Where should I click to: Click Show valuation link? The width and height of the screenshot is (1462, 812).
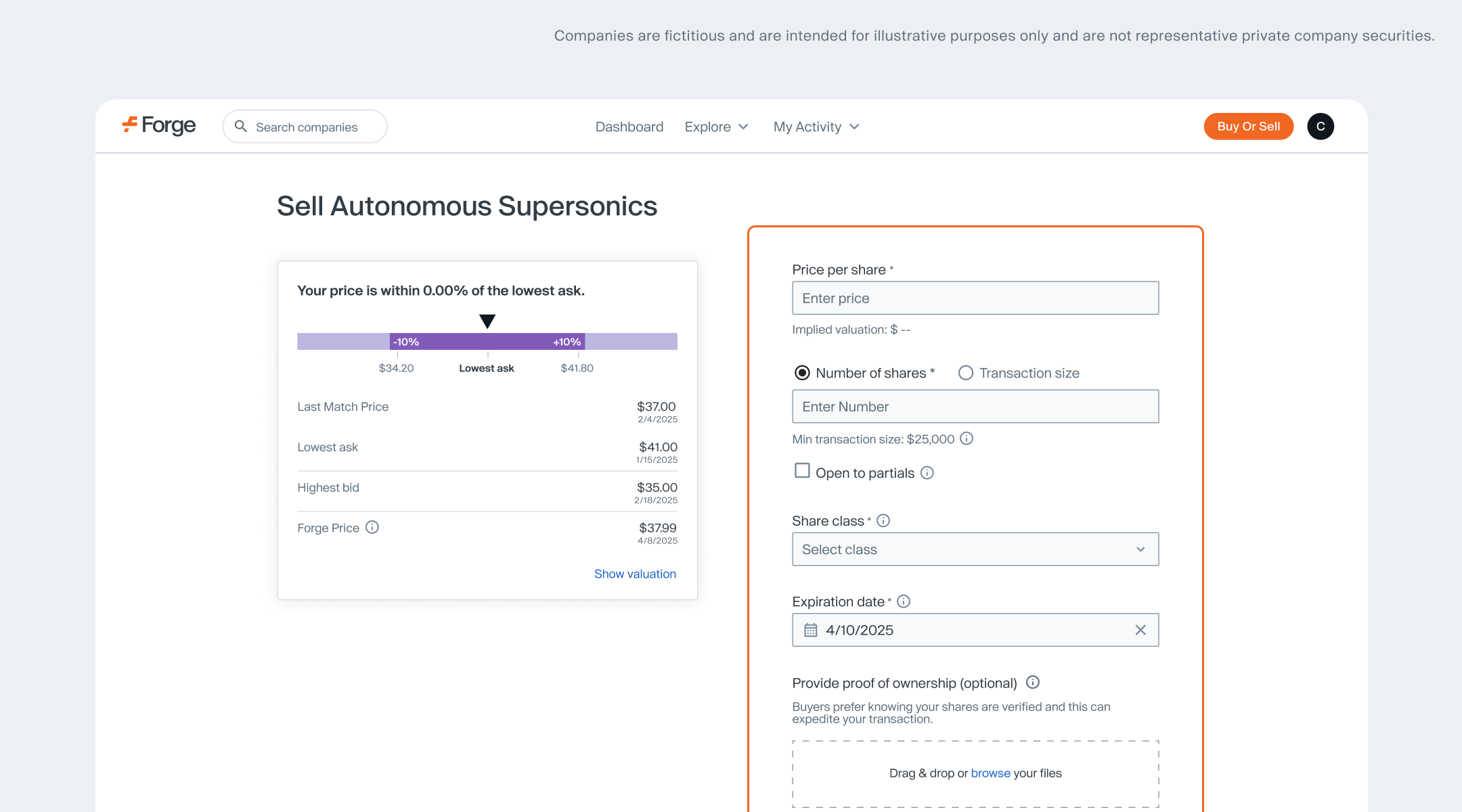635,574
